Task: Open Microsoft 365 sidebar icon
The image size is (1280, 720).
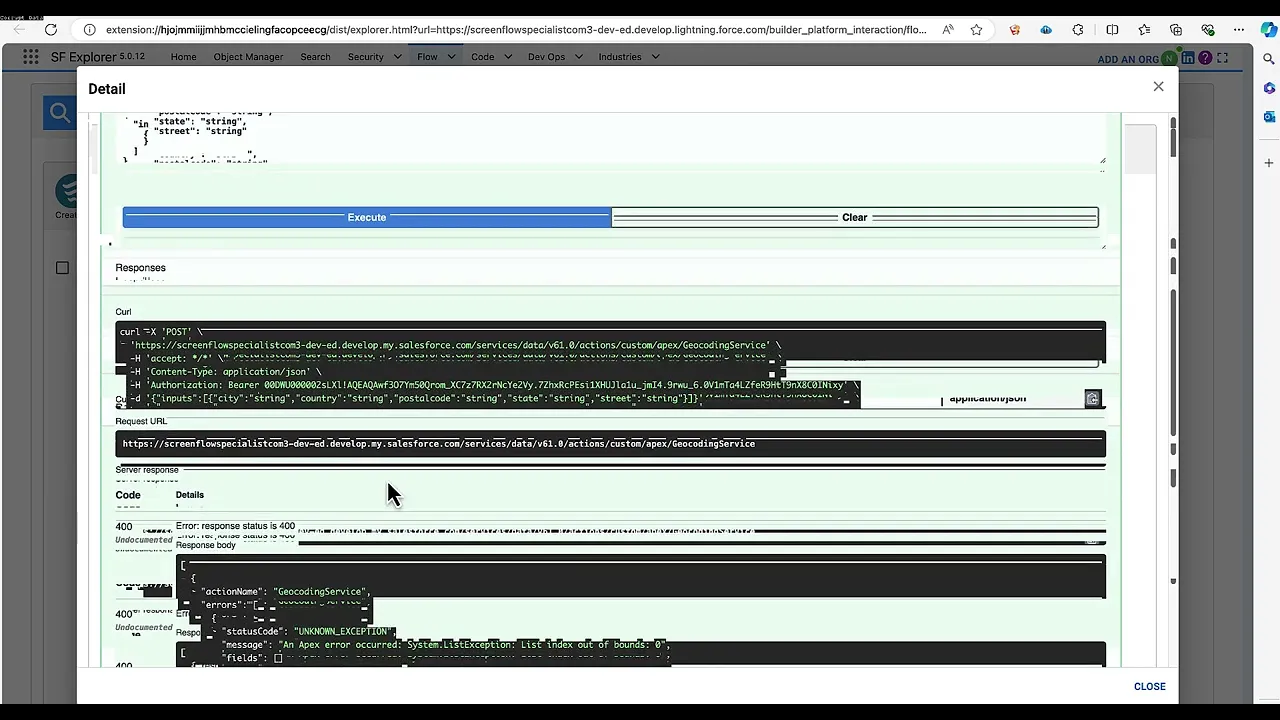Action: [1268, 88]
